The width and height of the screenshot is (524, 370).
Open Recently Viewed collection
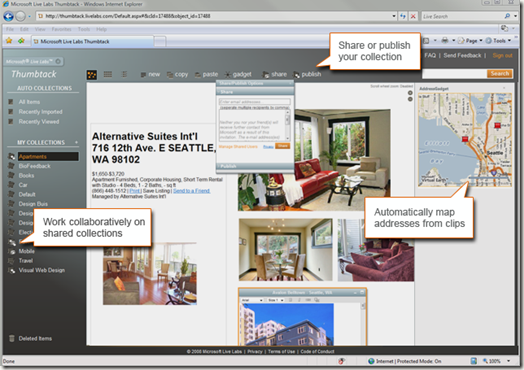(39, 122)
